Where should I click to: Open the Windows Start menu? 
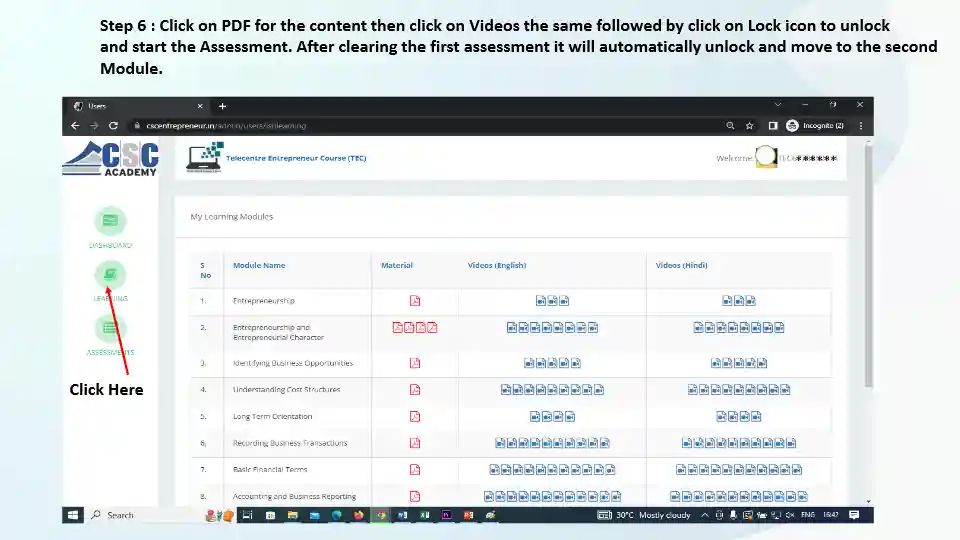pos(73,515)
